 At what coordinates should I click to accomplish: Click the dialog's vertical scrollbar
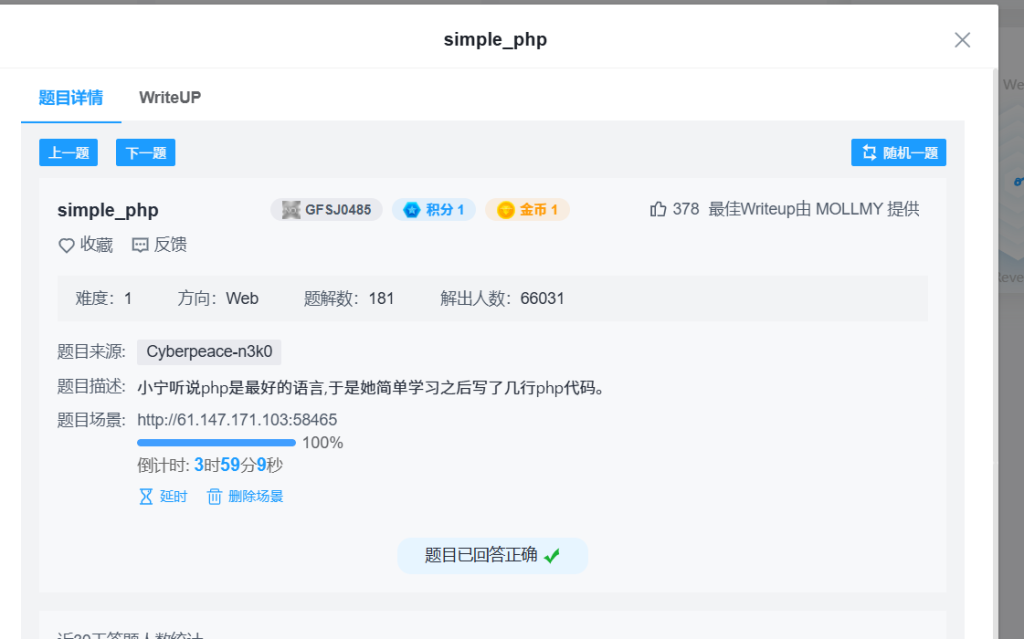(992, 300)
